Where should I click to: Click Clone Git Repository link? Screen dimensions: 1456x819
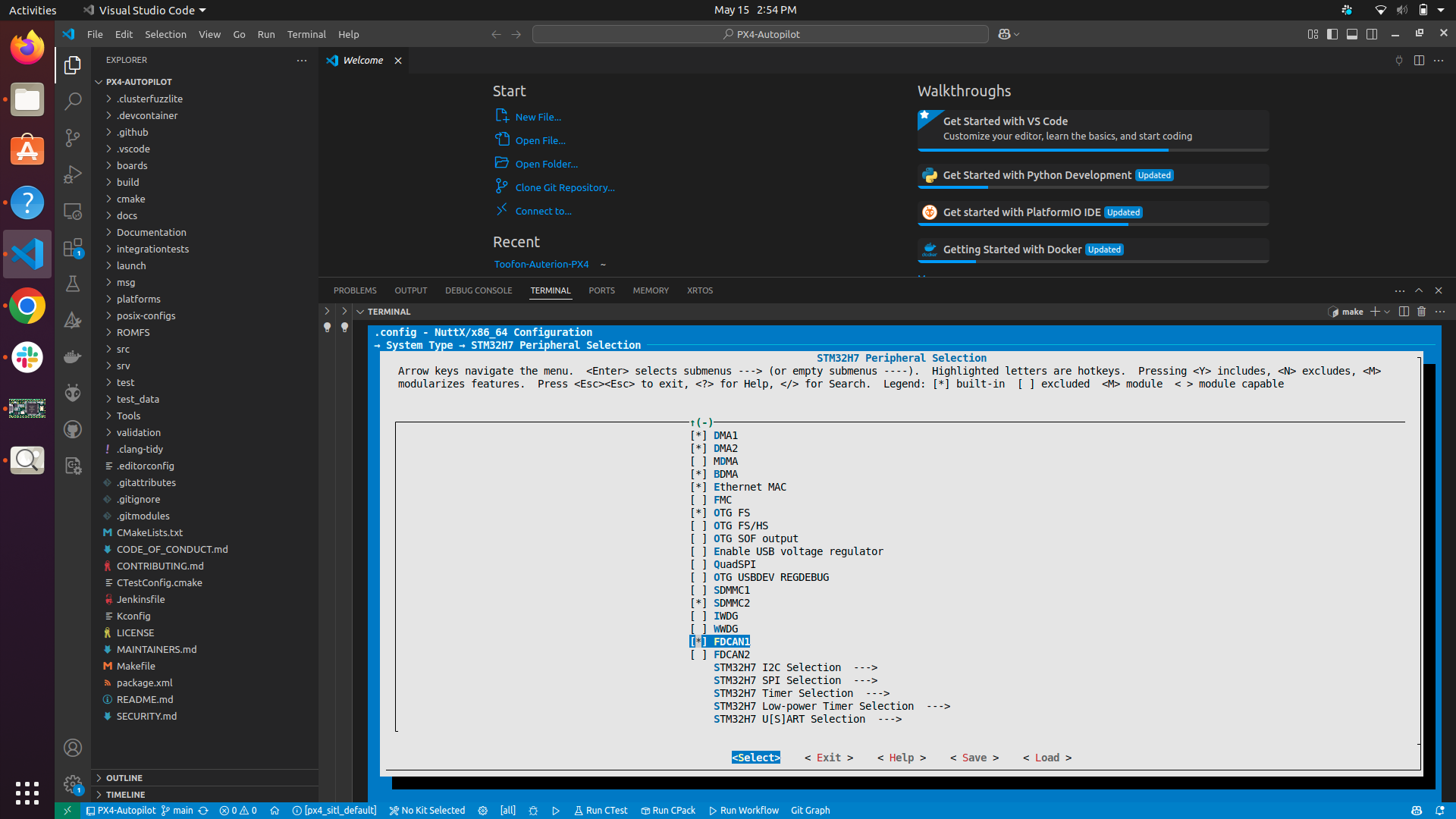click(x=565, y=187)
